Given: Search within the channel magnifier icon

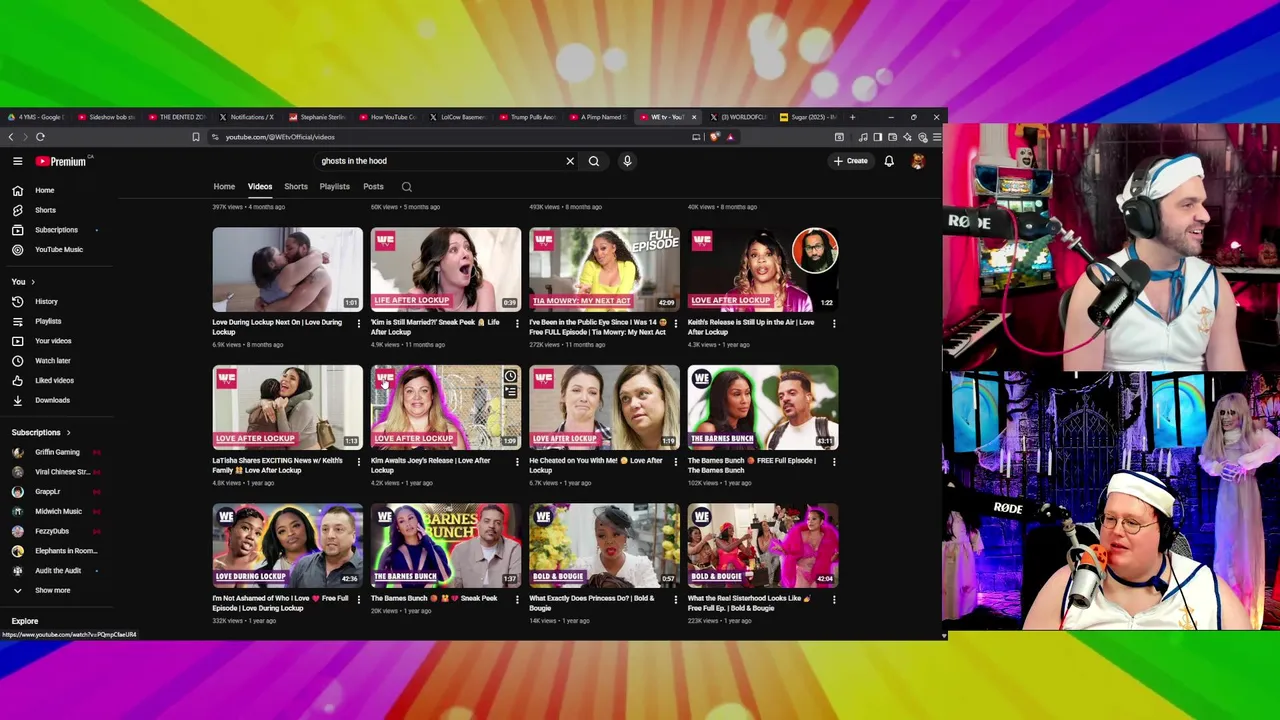Looking at the screenshot, I should [407, 187].
